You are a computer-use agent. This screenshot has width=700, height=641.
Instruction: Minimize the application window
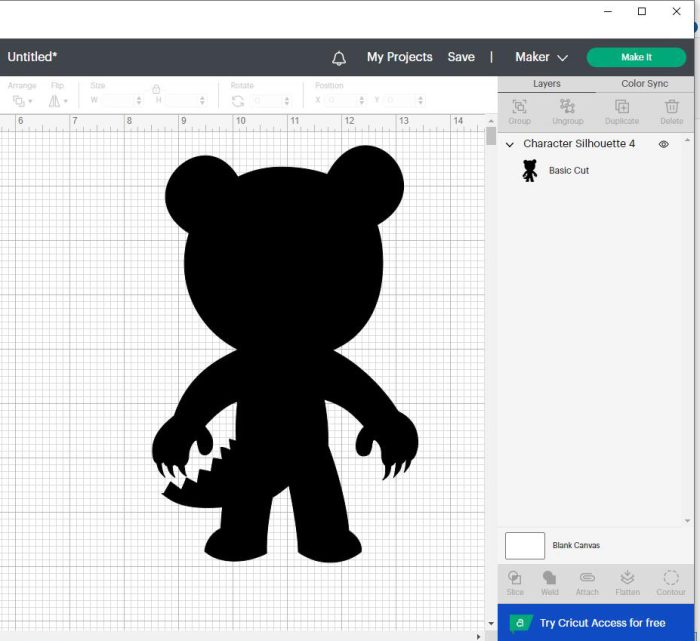coord(608,12)
